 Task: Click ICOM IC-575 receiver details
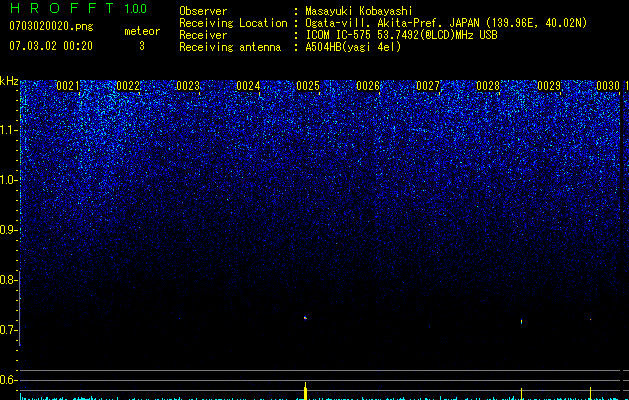click(x=401, y=35)
